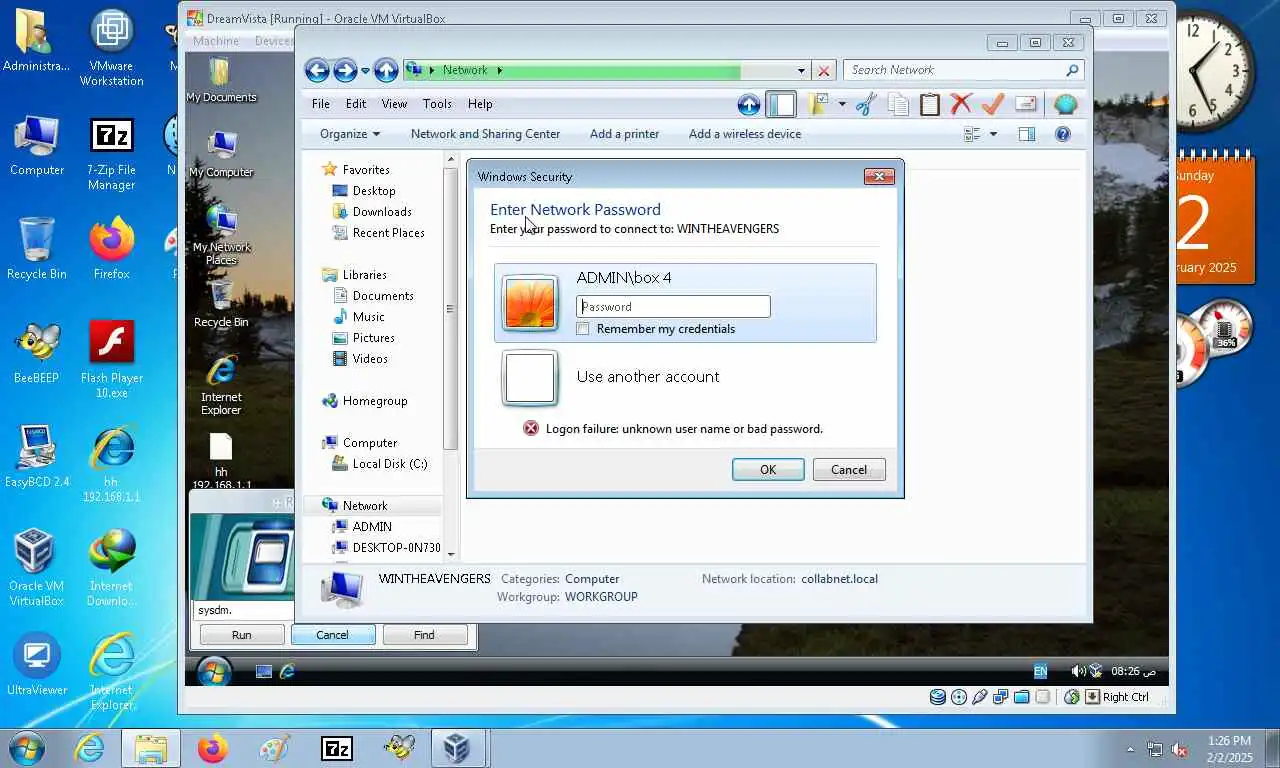Click the change view icon
This screenshot has width=1280, height=768.
pyautogui.click(x=972, y=134)
